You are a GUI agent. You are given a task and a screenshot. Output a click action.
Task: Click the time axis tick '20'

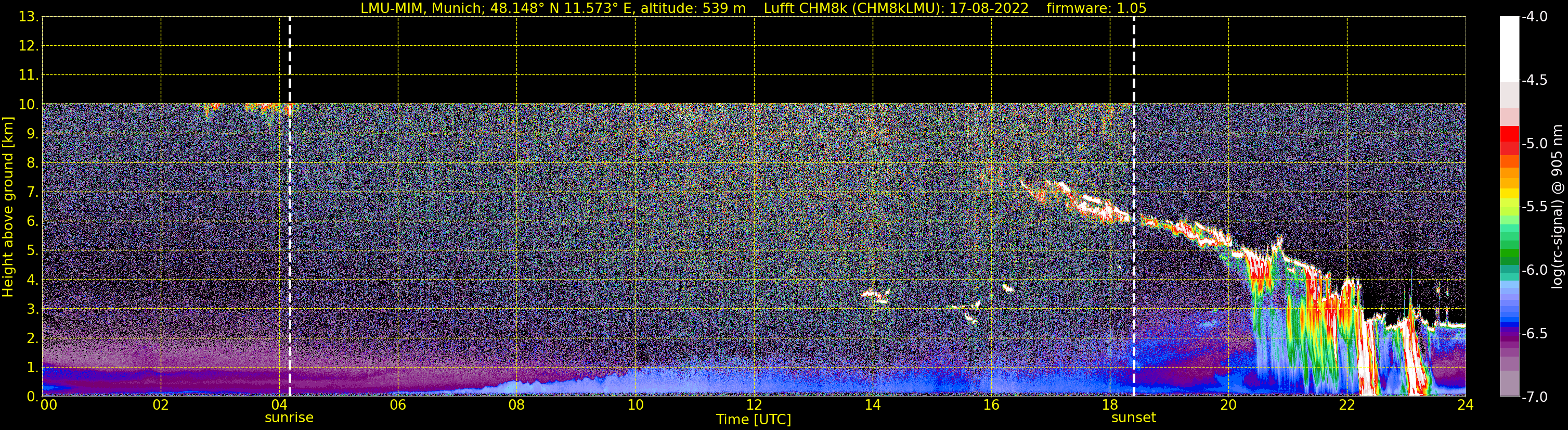1228,405
